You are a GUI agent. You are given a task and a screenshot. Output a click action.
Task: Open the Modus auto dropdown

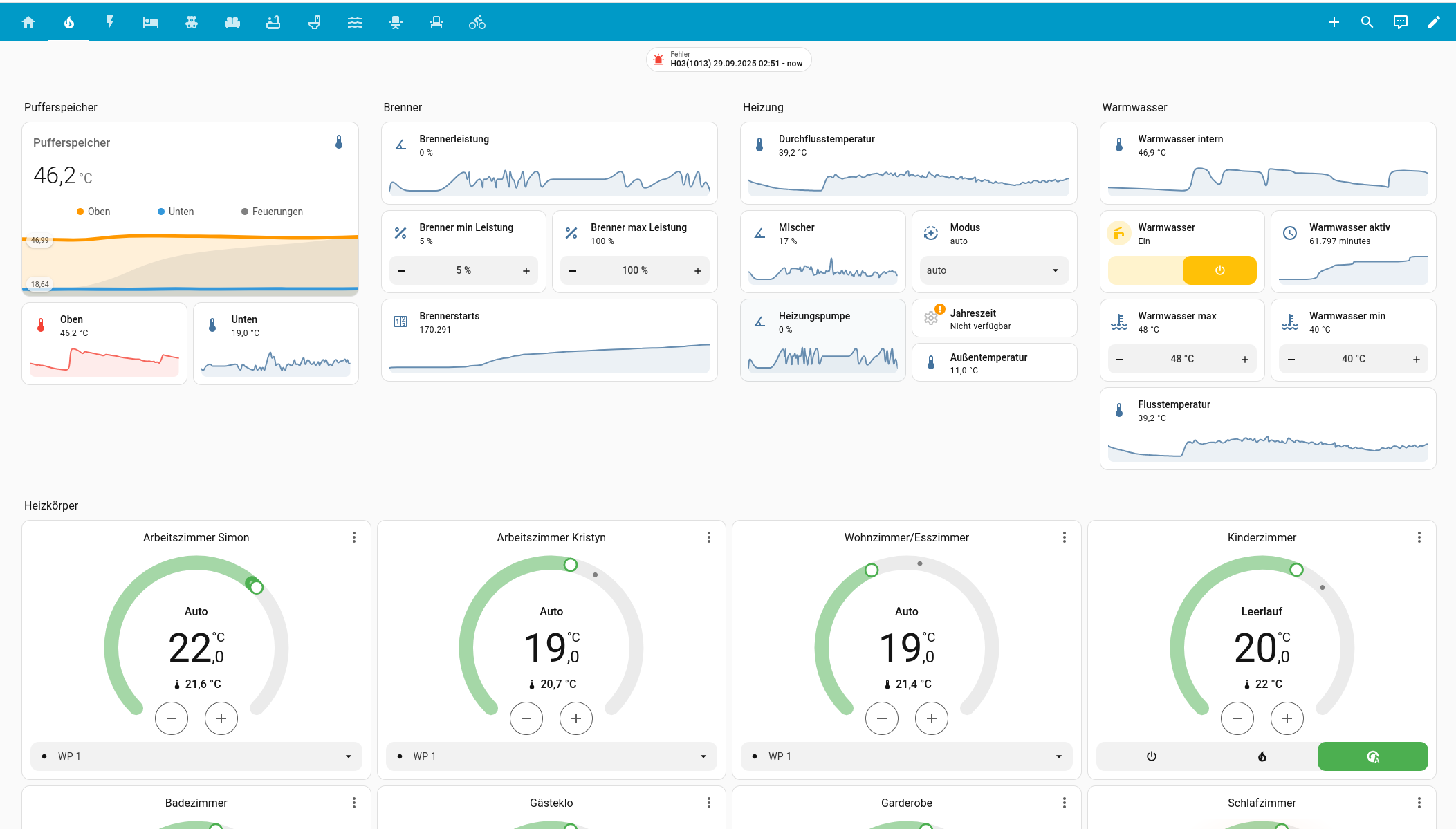point(993,270)
